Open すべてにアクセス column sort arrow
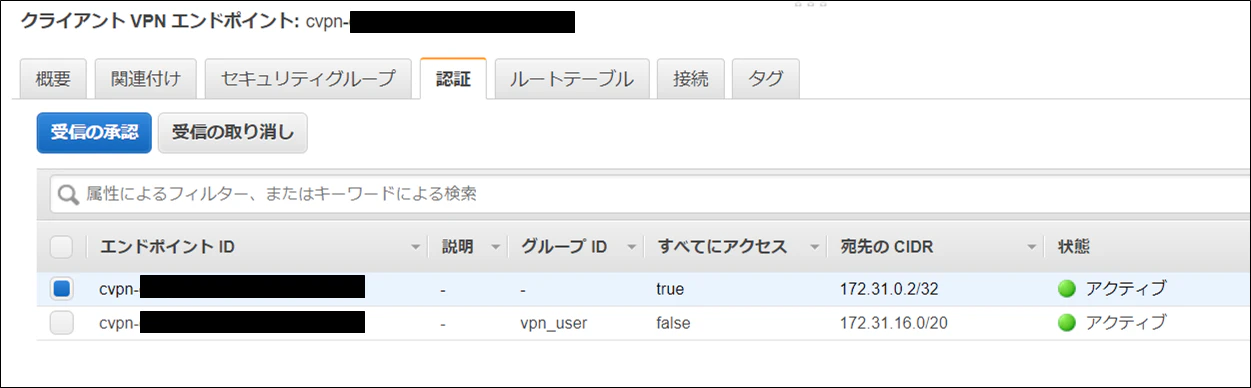The height and width of the screenshot is (388, 1251). point(816,247)
